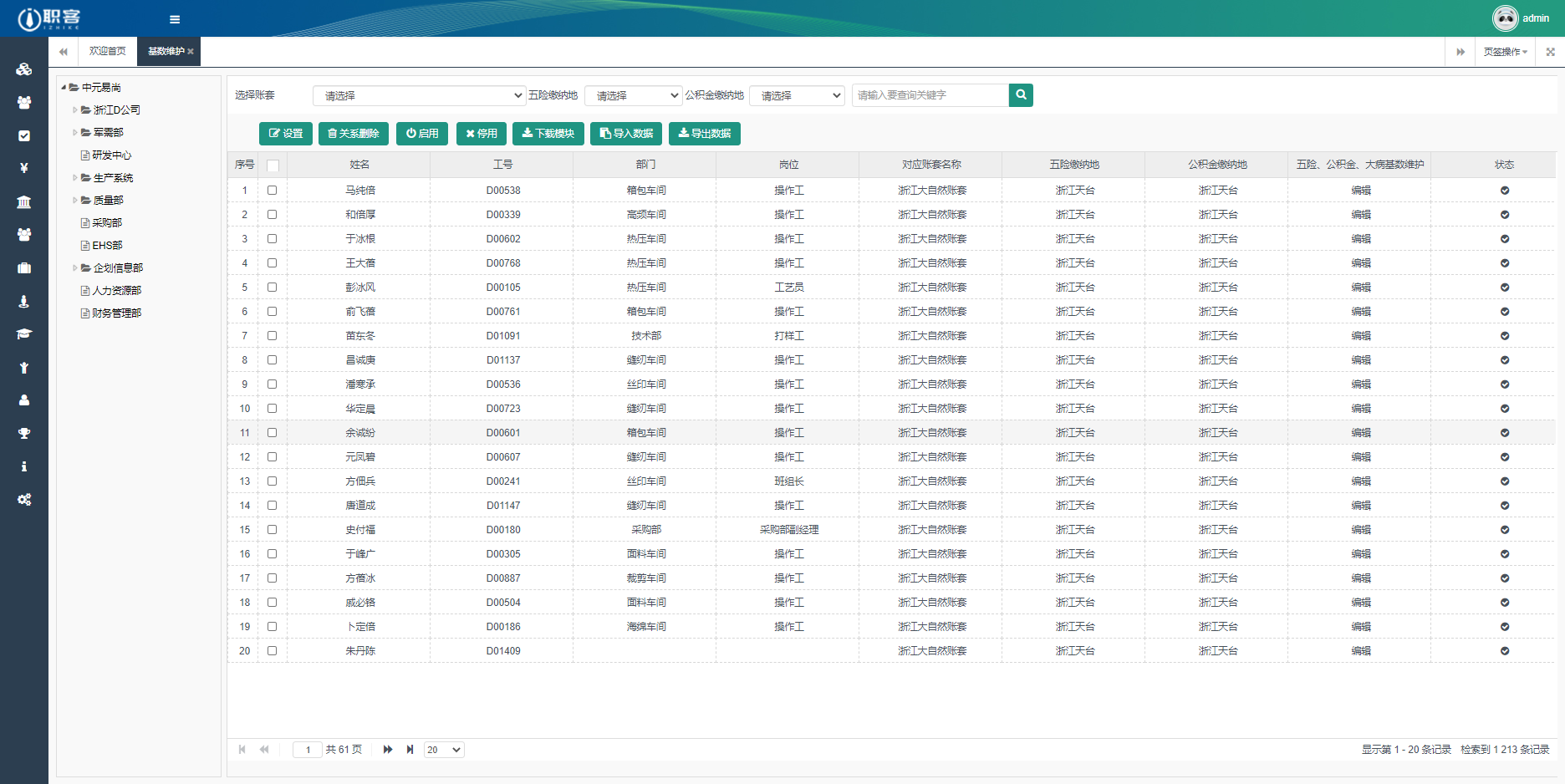Open the 五险缴纳地 dropdown
The image size is (1565, 784).
pos(633,96)
